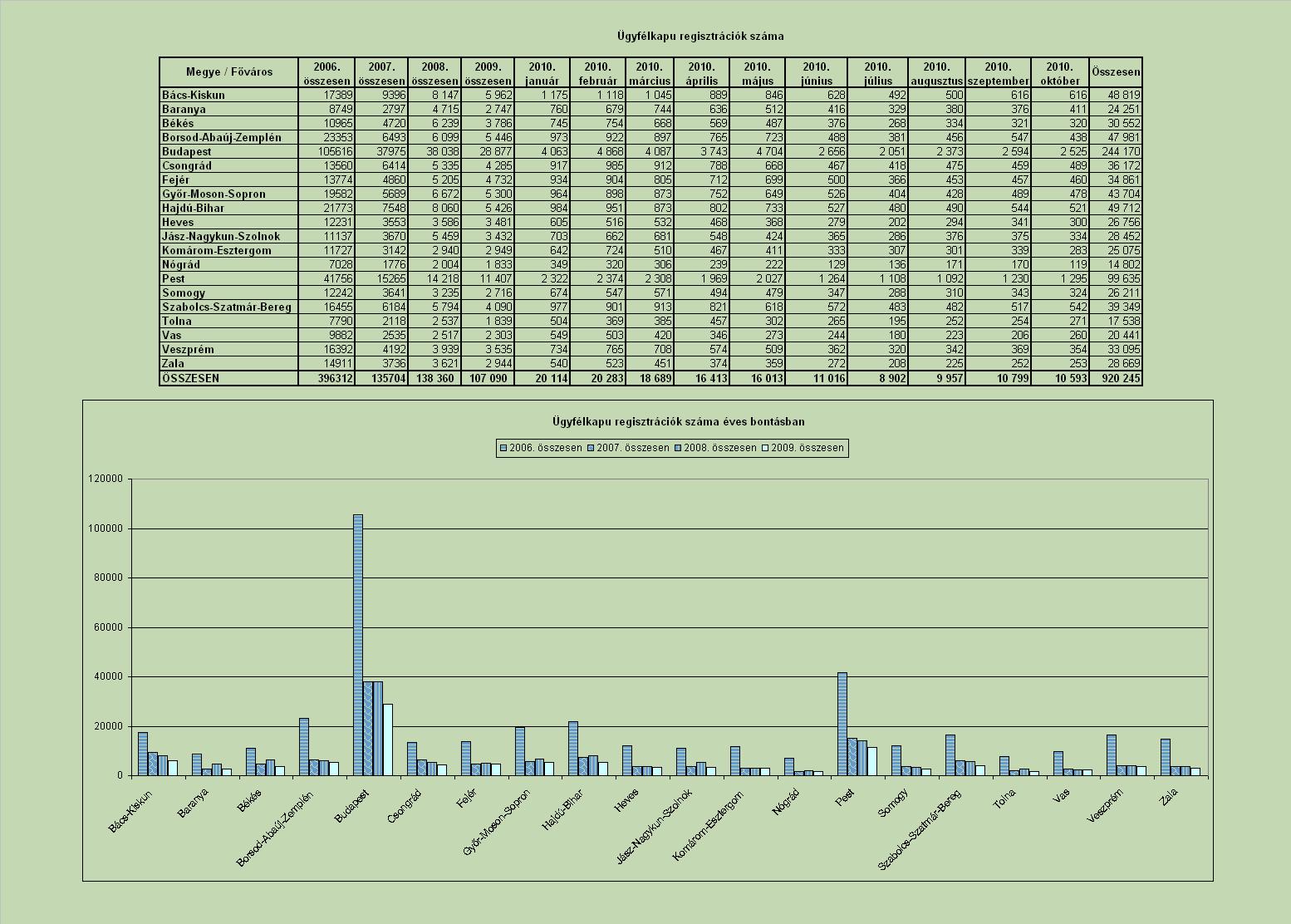Screen dimensions: 1291x924
Task: Click the 'Összesen' column header
Action: pos(1116,72)
